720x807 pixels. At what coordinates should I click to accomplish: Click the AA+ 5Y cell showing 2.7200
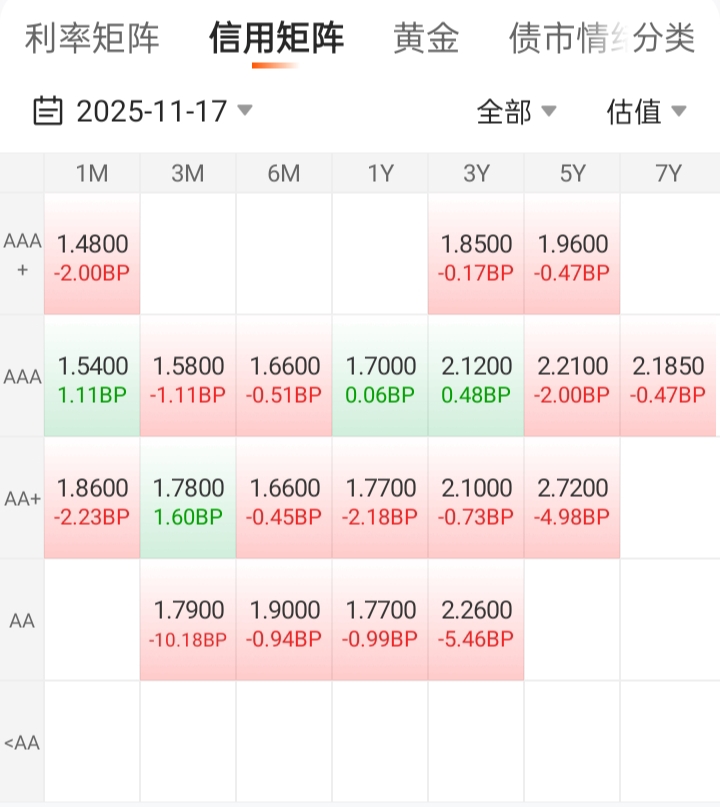[x=572, y=499]
